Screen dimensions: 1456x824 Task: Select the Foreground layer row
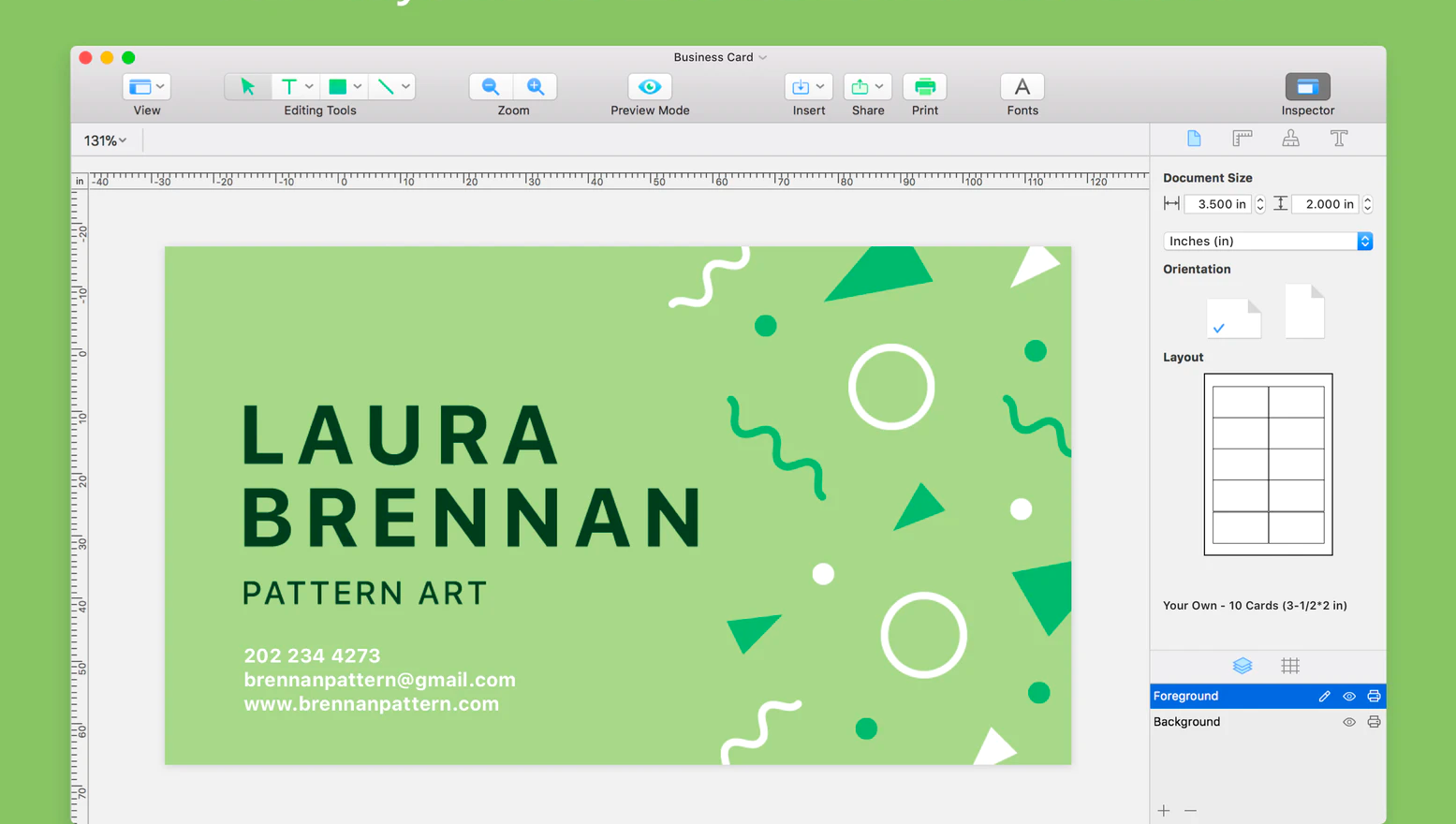click(1268, 696)
